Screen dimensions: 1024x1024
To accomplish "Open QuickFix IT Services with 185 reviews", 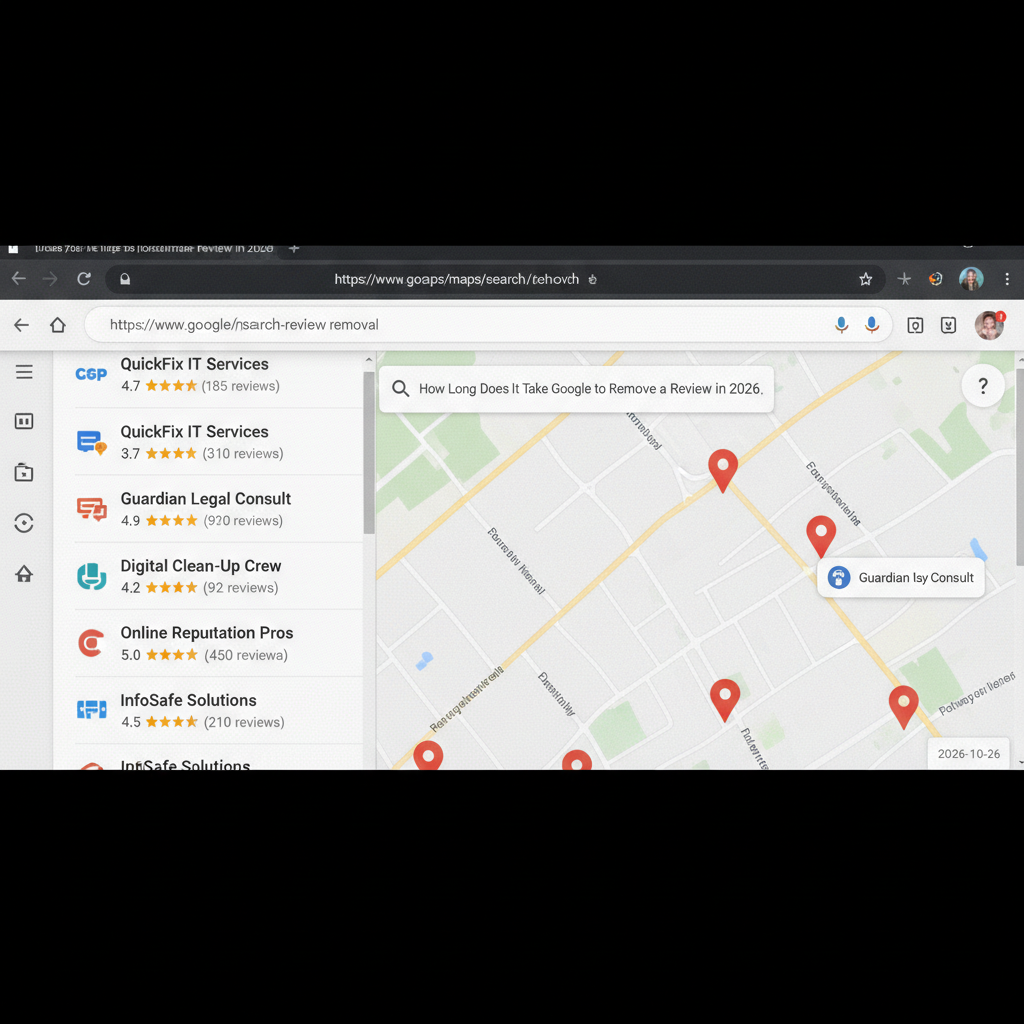I will pyautogui.click(x=219, y=375).
